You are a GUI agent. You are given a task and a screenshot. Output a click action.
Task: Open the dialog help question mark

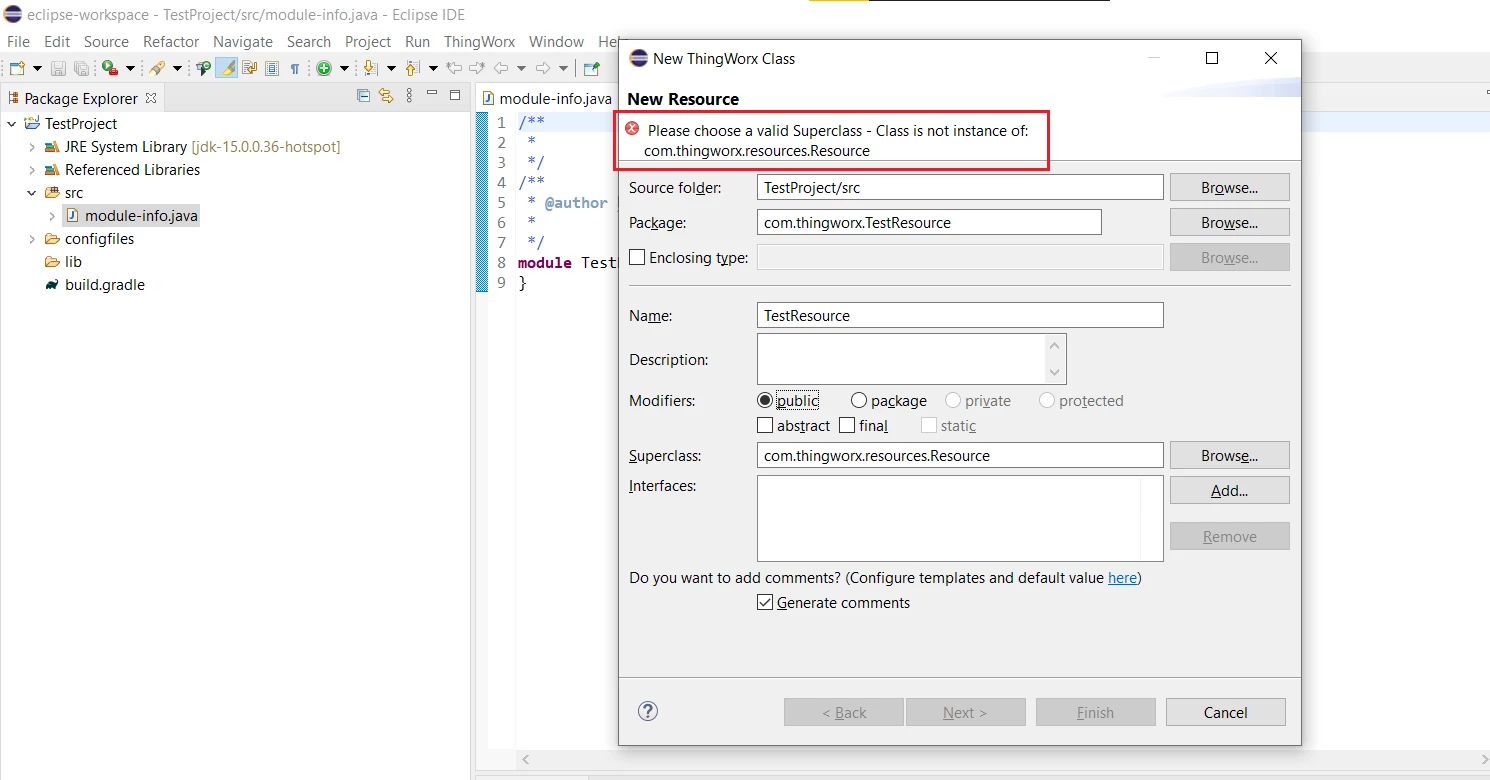click(x=648, y=711)
